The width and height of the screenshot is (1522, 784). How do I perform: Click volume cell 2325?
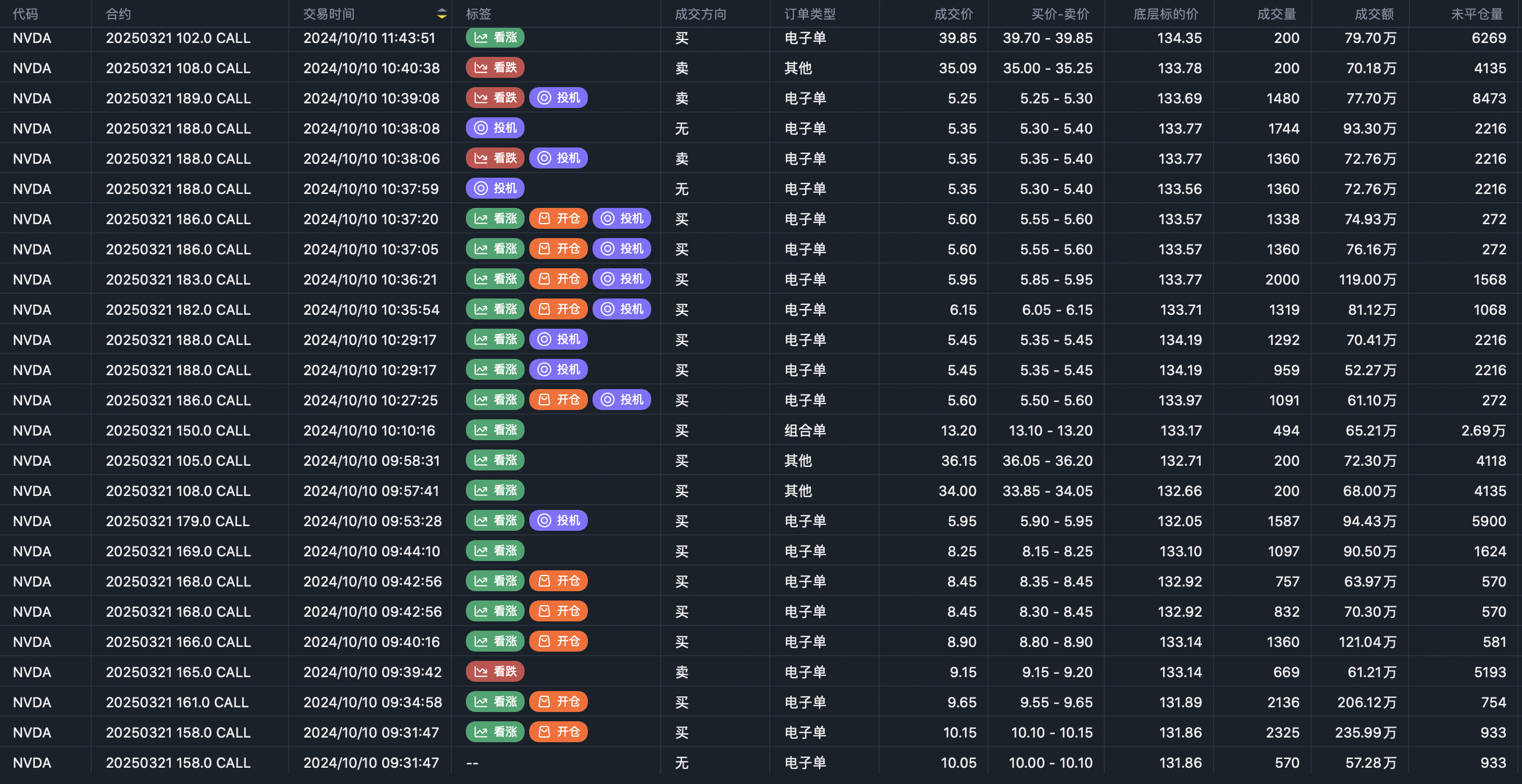pos(1283,732)
